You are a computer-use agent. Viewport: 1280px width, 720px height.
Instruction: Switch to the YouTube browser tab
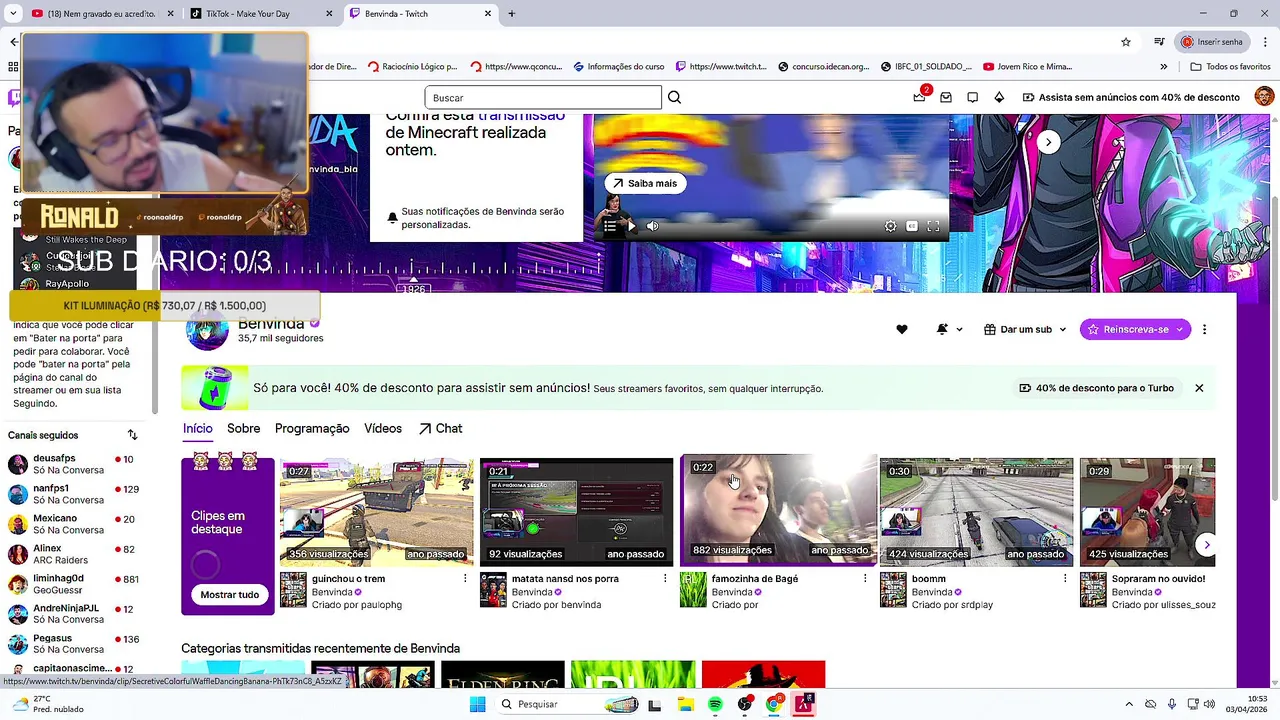pyautogui.click(x=100, y=14)
